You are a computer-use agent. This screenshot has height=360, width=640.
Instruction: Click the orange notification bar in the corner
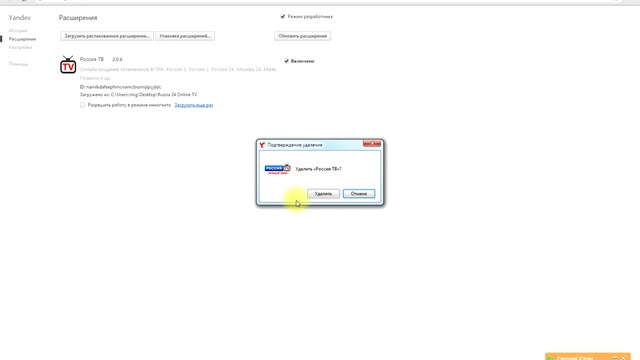(x=588, y=356)
